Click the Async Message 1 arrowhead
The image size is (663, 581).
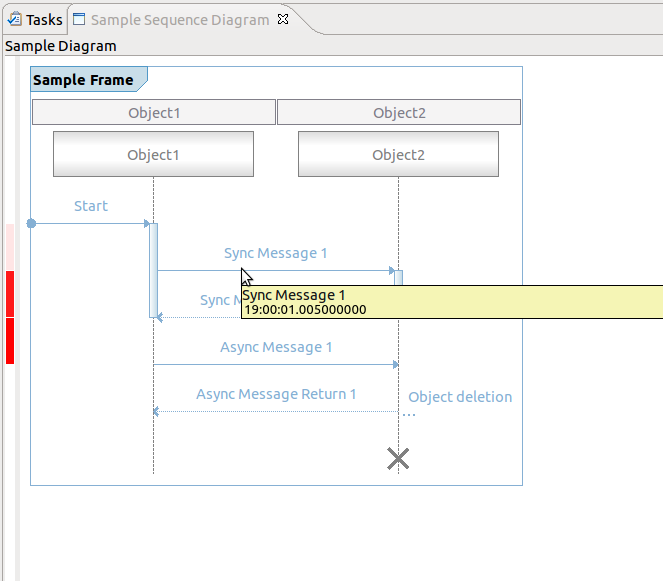pos(394,364)
